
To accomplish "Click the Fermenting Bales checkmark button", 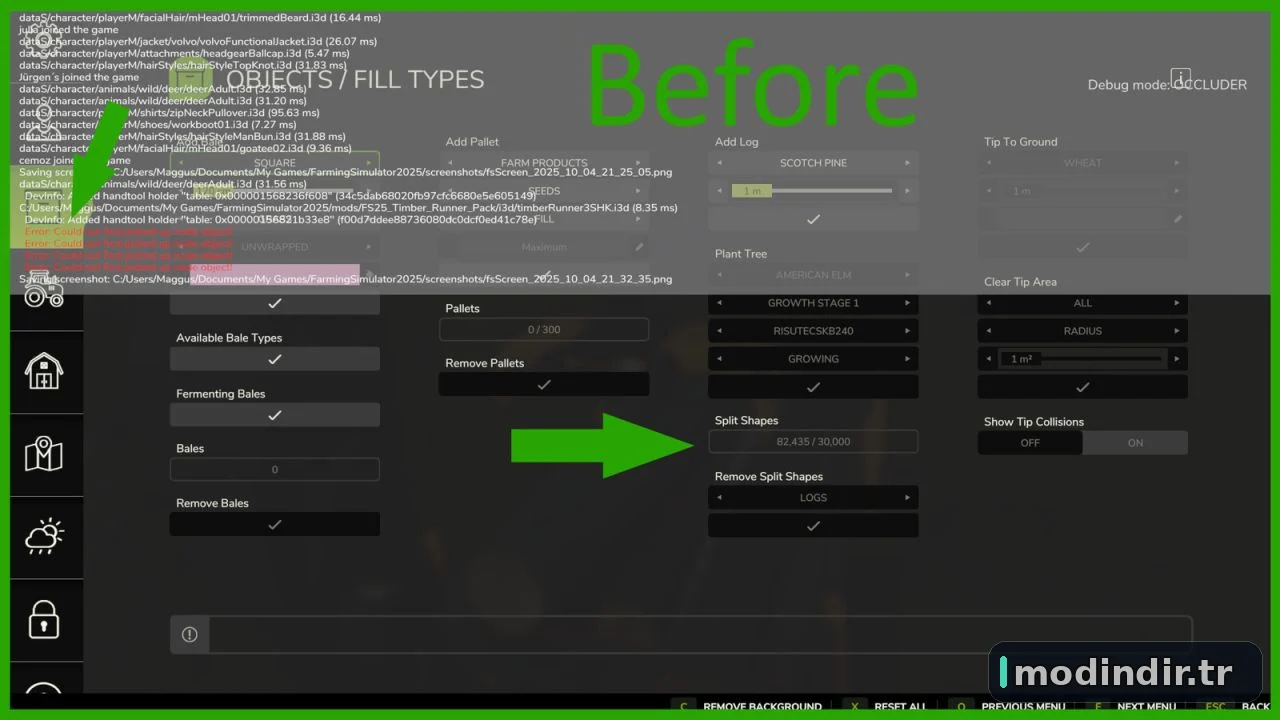I will [275, 415].
